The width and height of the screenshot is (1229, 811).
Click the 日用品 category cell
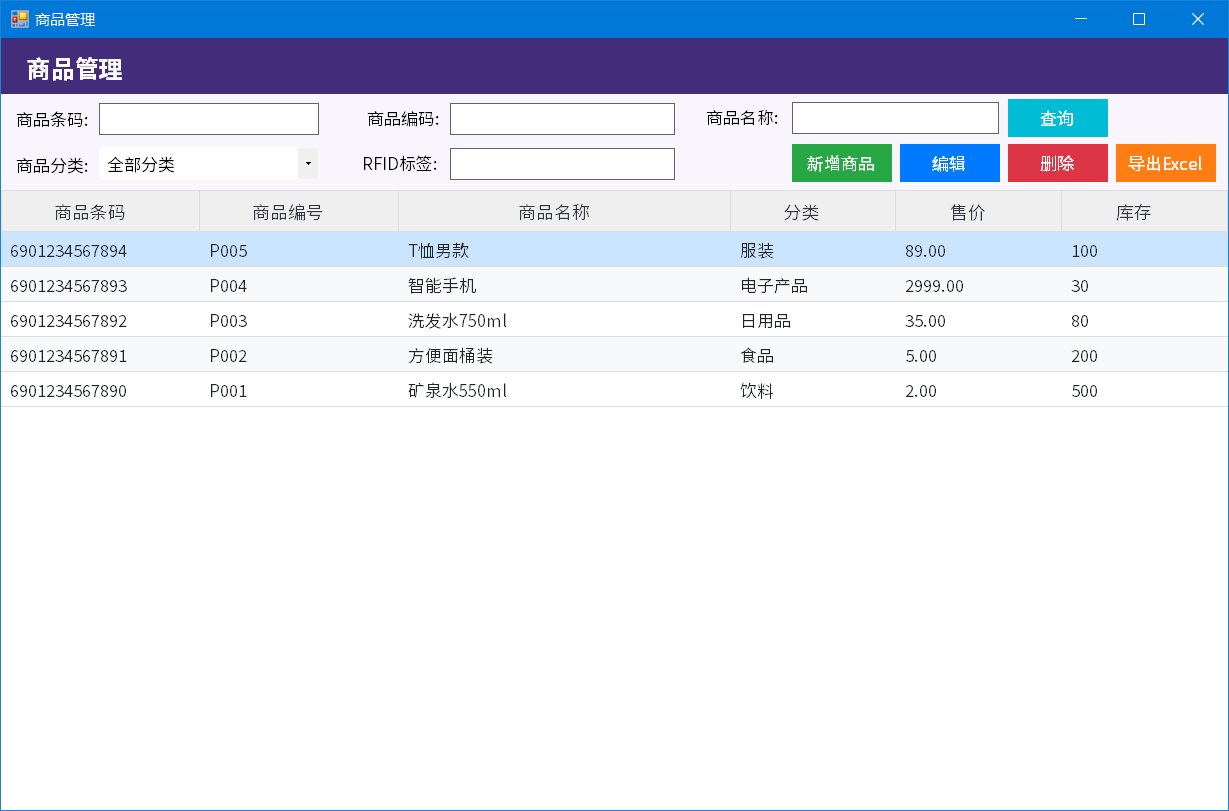click(x=813, y=320)
